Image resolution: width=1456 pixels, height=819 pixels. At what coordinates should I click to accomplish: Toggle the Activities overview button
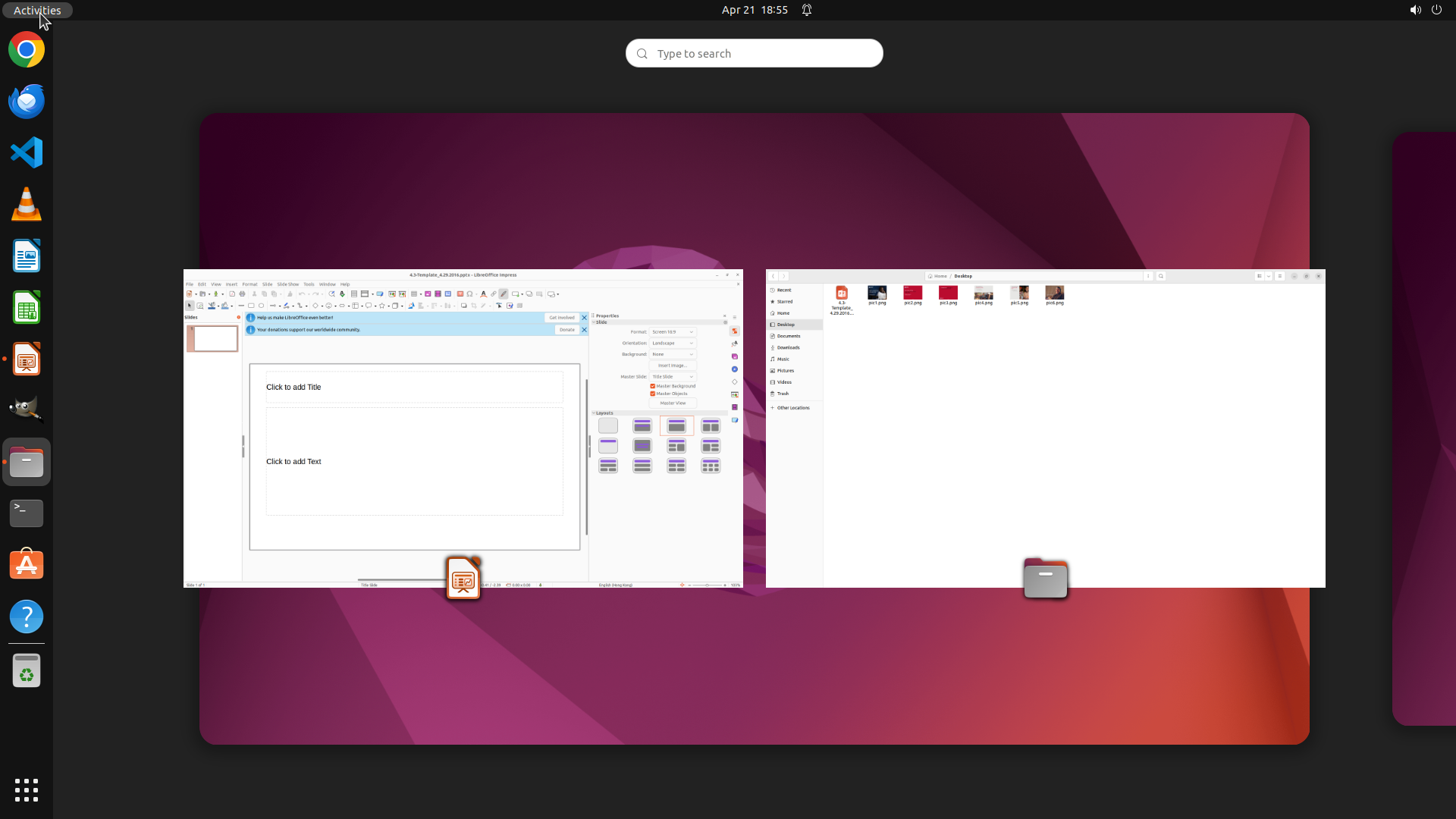37,10
